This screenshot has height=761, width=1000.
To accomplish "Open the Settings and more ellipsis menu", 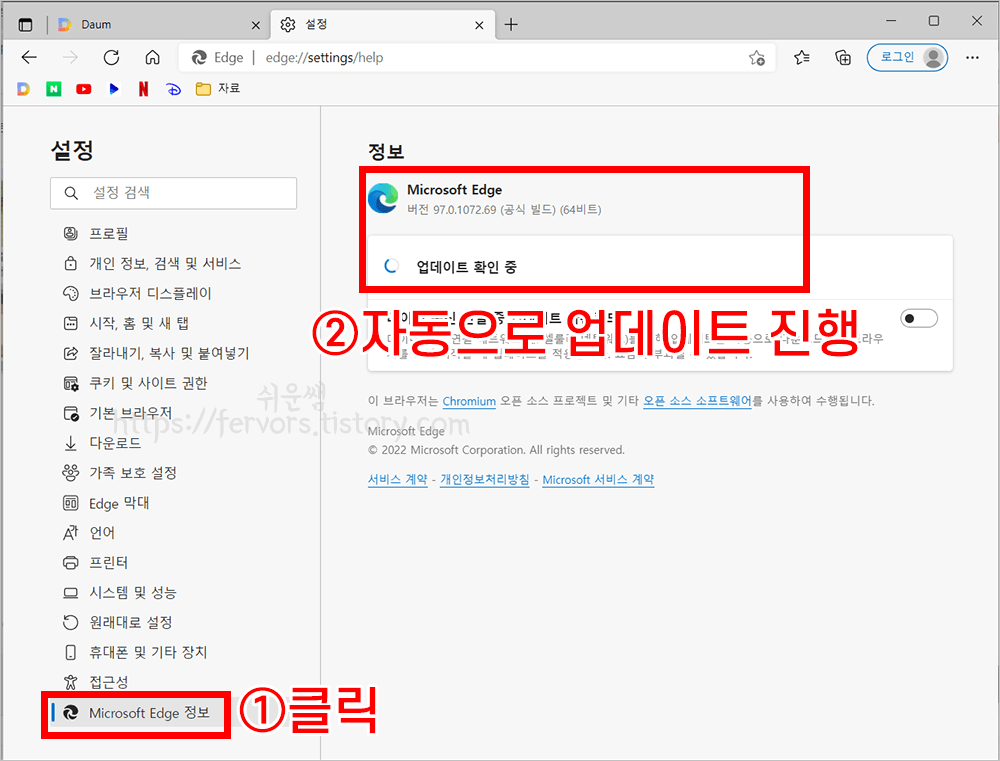I will point(972,58).
